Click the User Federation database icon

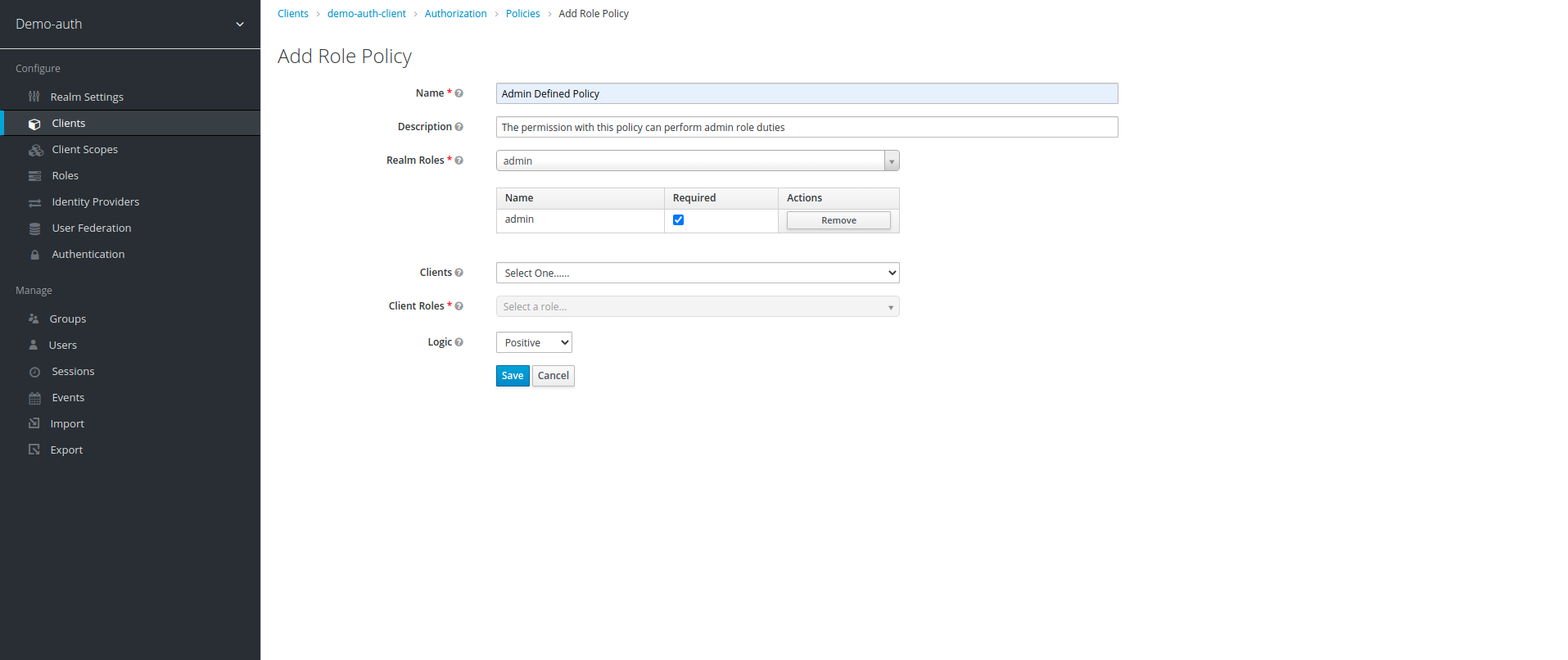pos(34,228)
